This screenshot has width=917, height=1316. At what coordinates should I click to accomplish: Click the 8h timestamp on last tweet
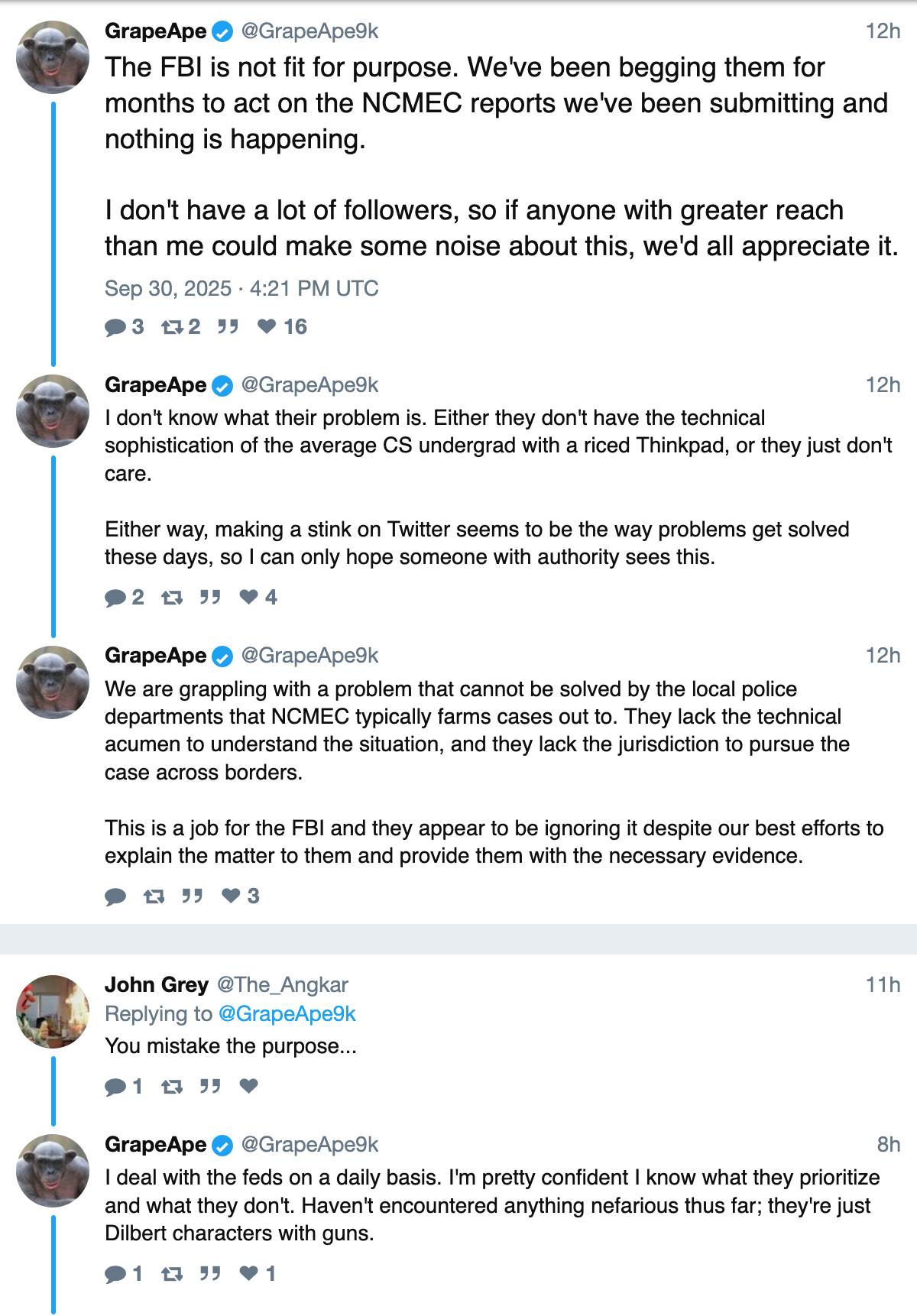click(x=888, y=1145)
